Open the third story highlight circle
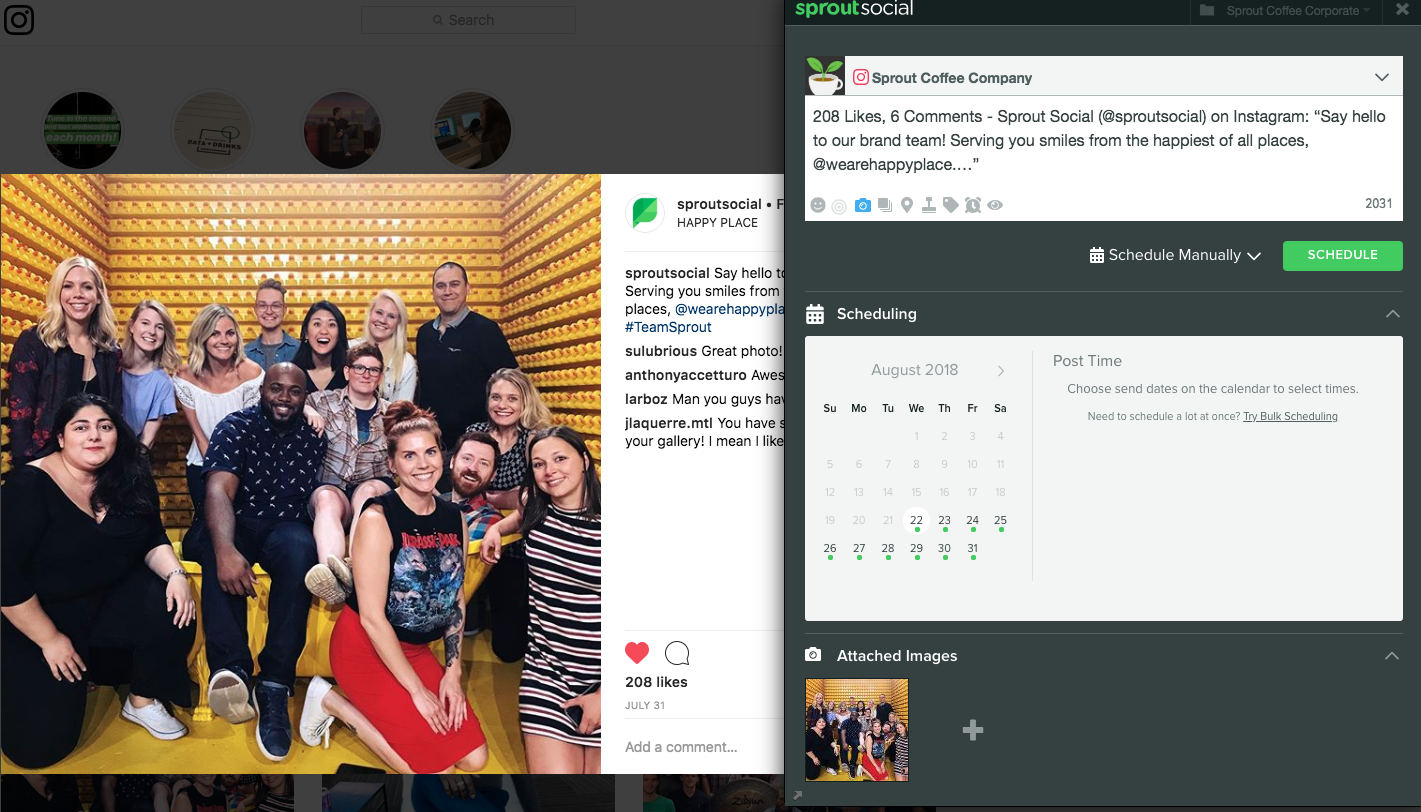1421x812 pixels. click(342, 131)
